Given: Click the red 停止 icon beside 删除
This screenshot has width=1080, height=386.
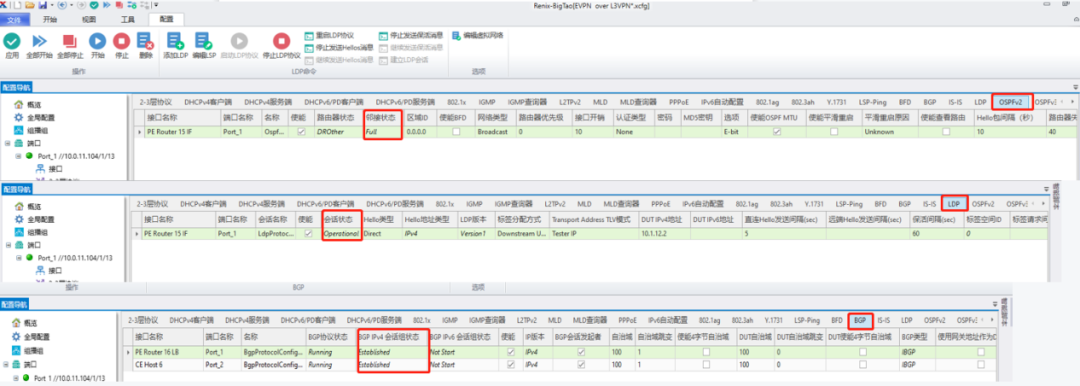Looking at the screenshot, I should (x=122, y=41).
